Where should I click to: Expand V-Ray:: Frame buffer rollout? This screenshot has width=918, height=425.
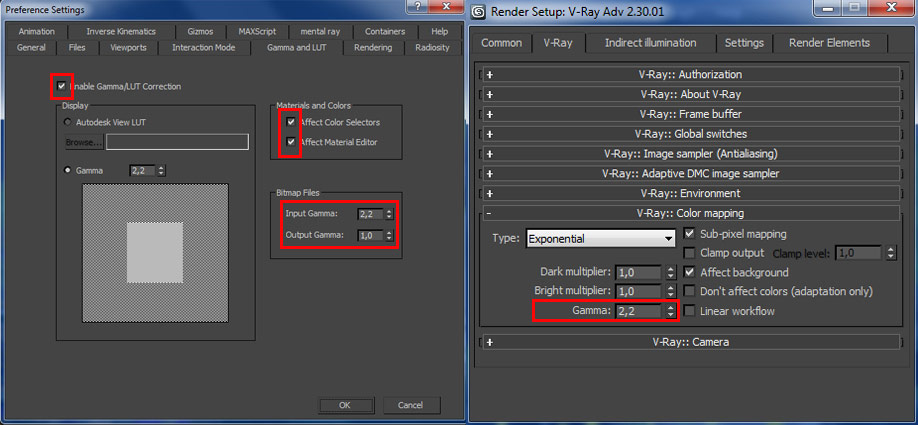click(690, 114)
